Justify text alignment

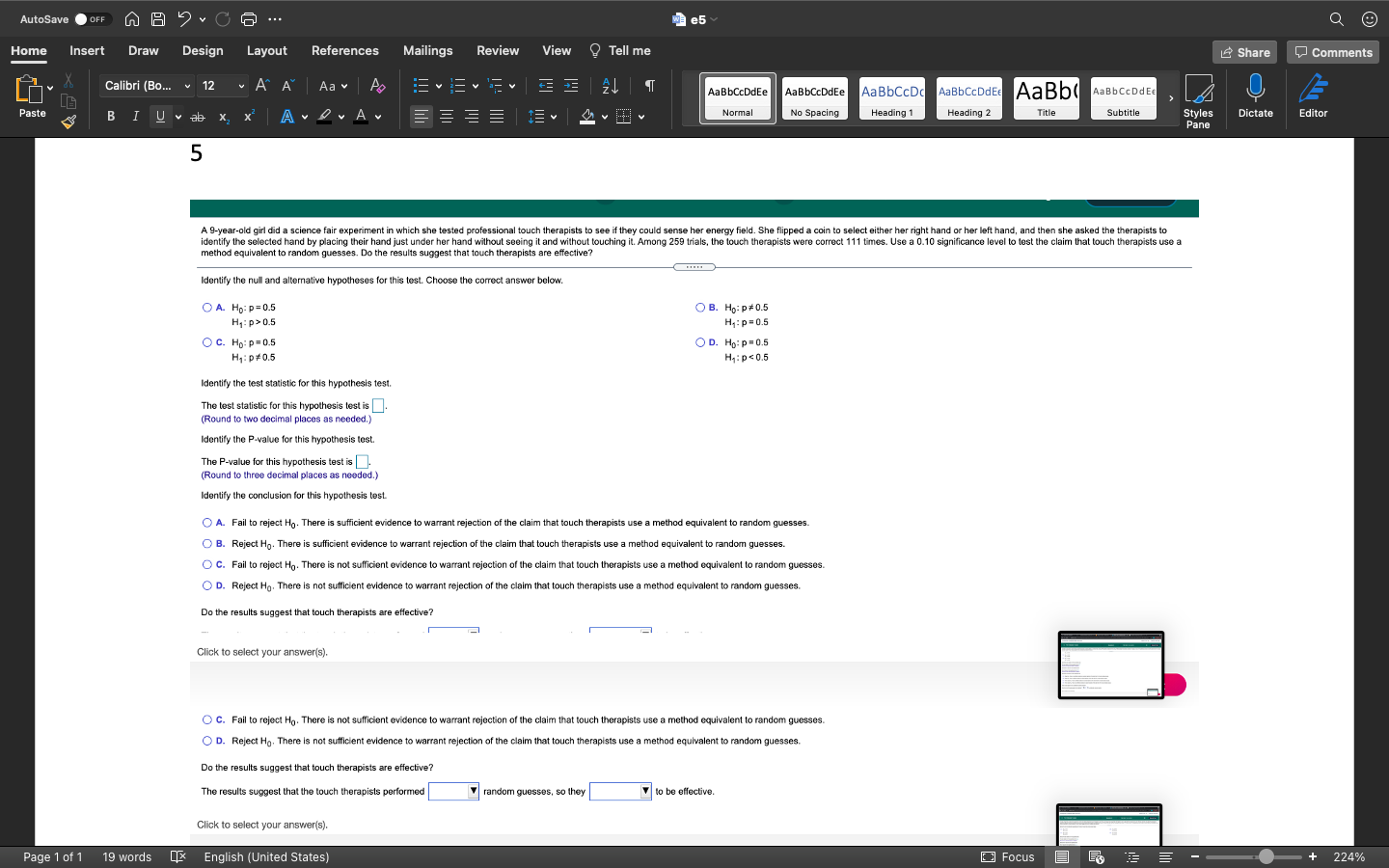pos(497,117)
